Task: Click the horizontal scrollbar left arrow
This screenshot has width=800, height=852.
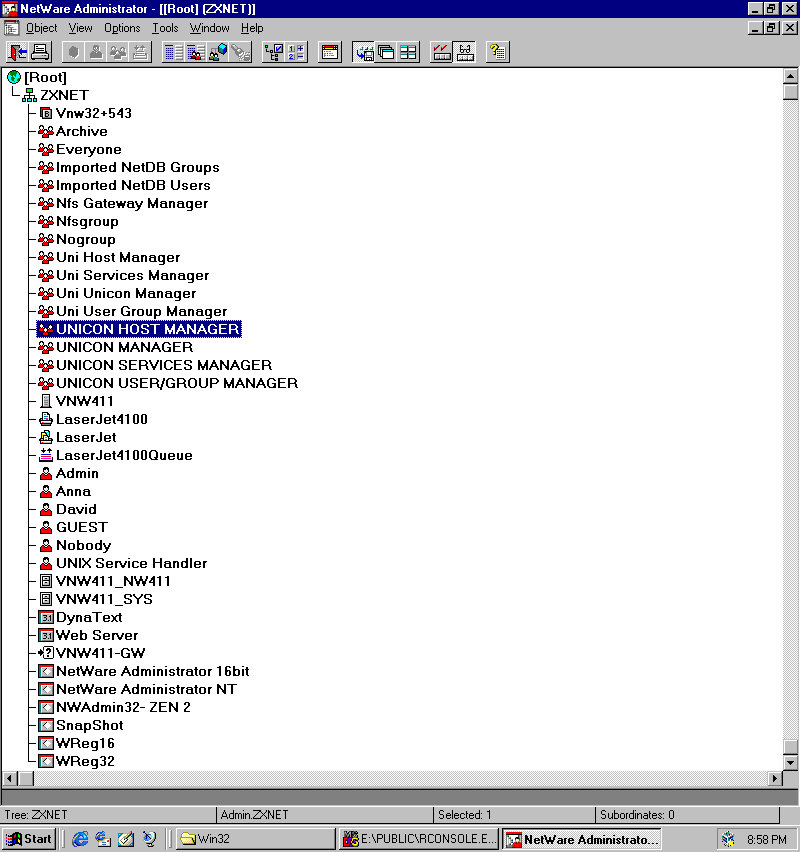Action: 9,779
